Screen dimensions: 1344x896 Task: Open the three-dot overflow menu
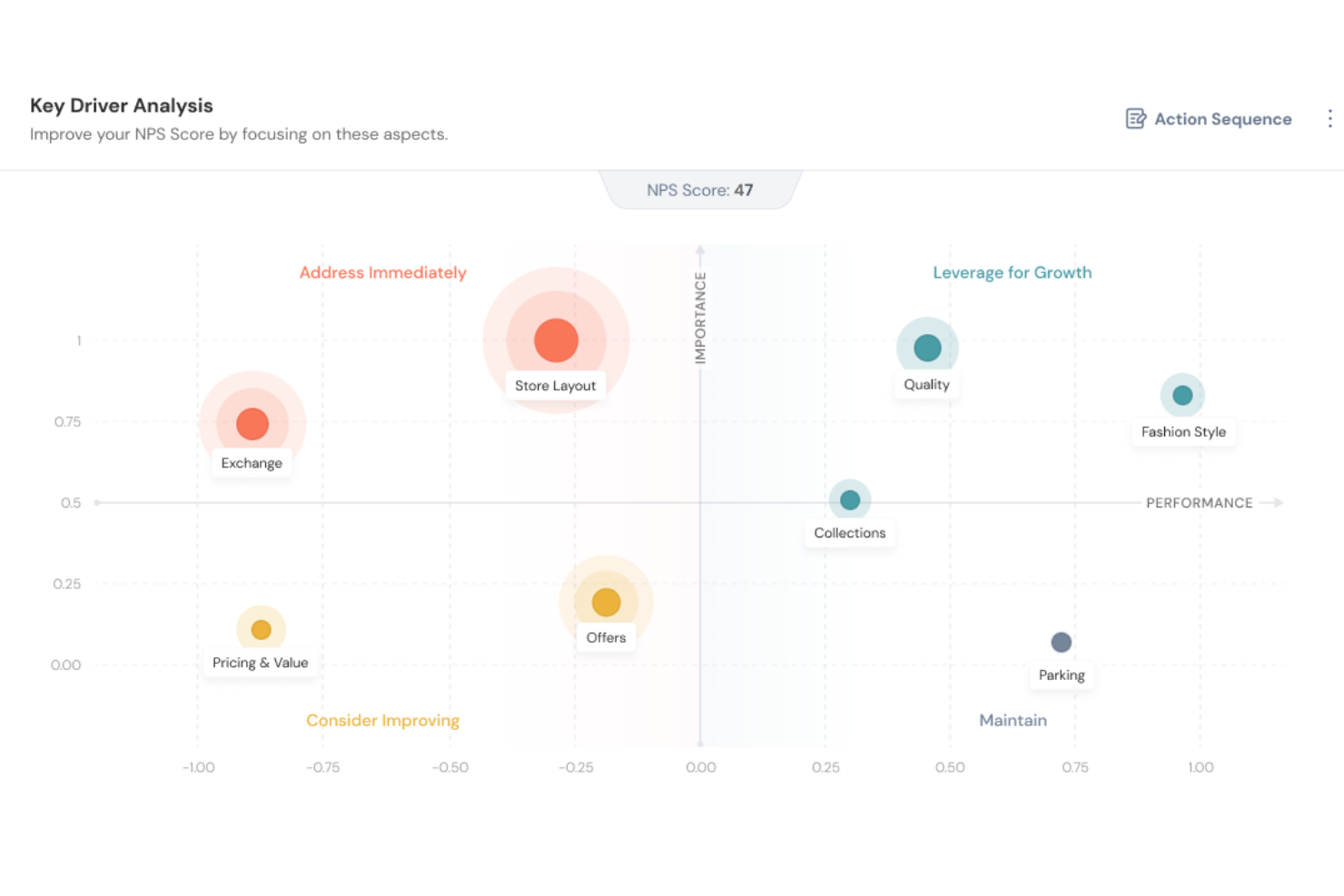coord(1329,118)
